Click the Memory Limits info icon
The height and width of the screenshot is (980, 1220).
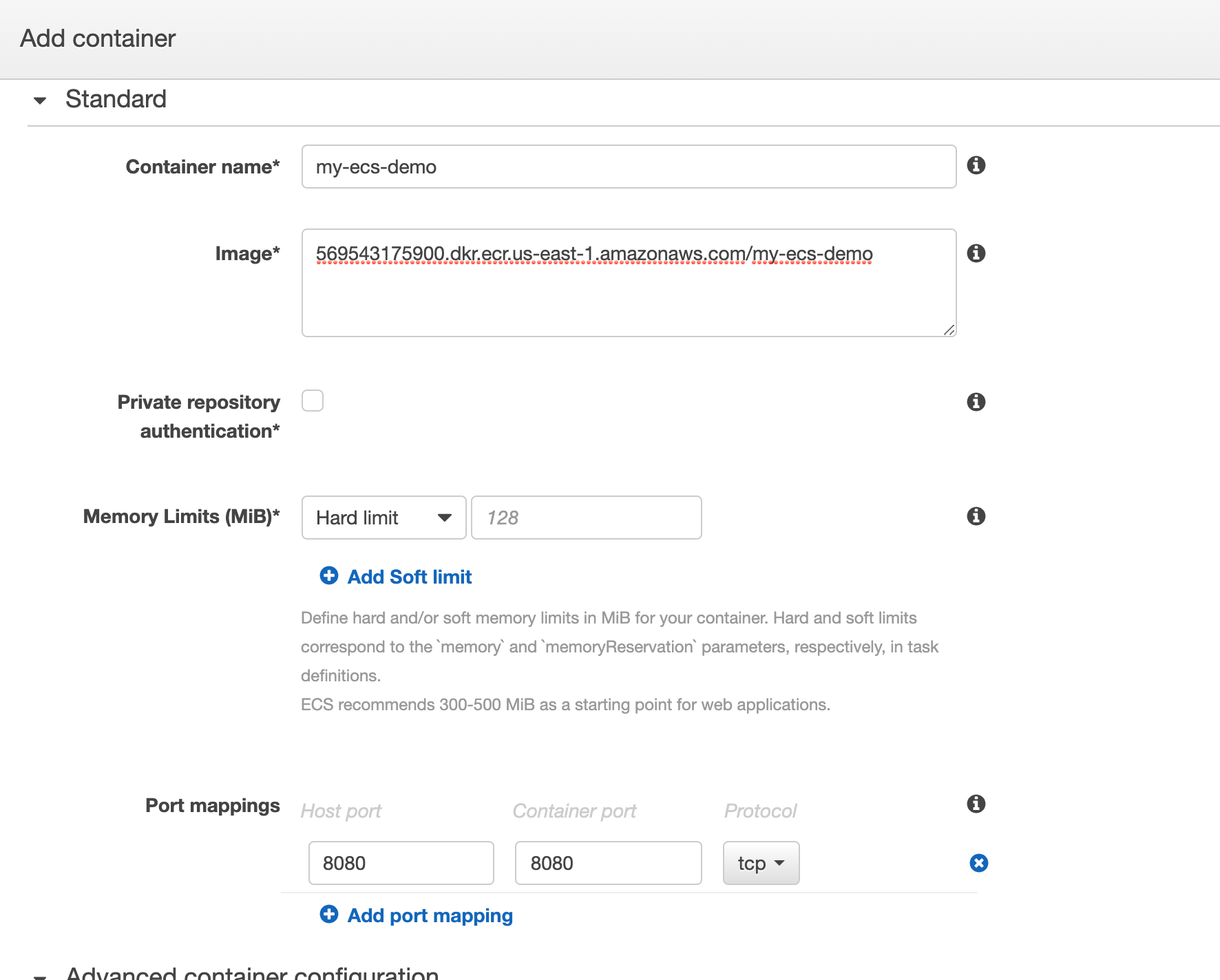pos(976,516)
